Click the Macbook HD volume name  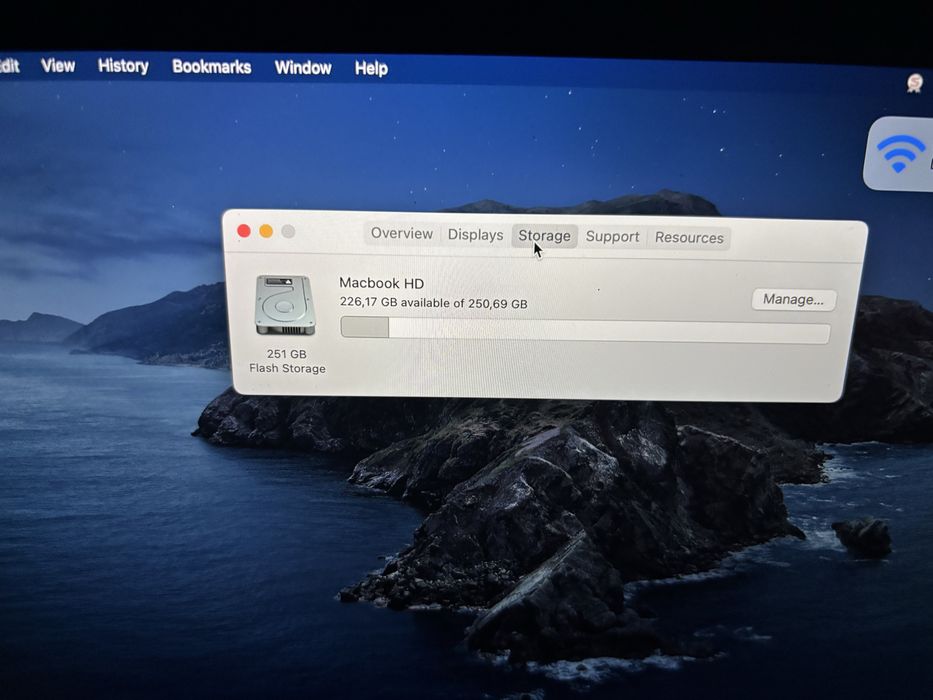pyautogui.click(x=381, y=283)
